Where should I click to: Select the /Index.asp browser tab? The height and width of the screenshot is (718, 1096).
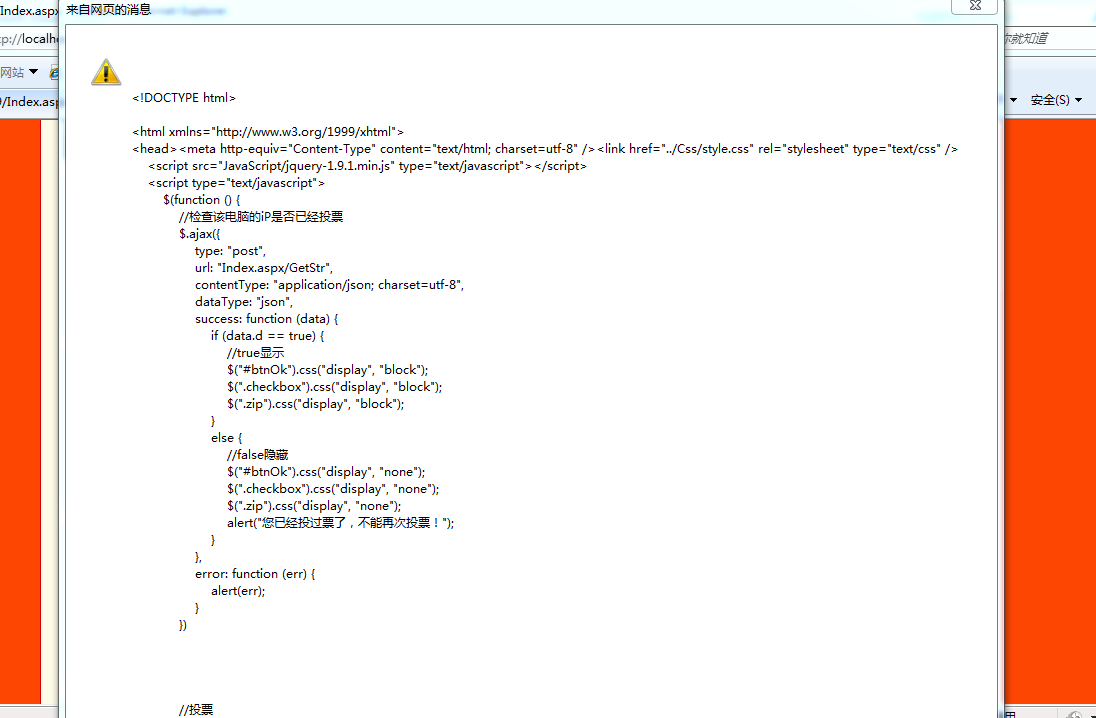(x=29, y=101)
